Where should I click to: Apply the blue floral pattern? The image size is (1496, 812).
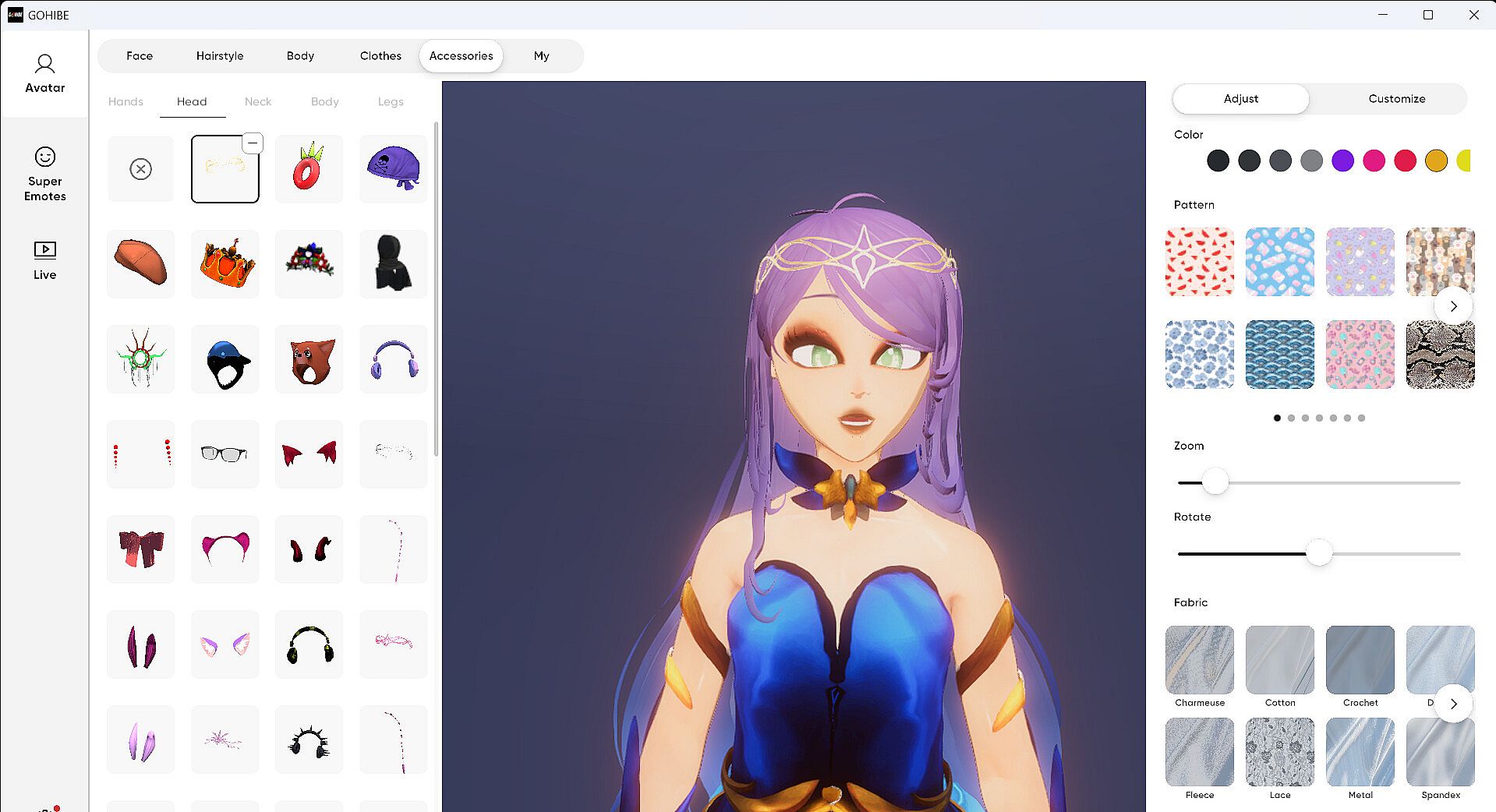coord(1200,355)
